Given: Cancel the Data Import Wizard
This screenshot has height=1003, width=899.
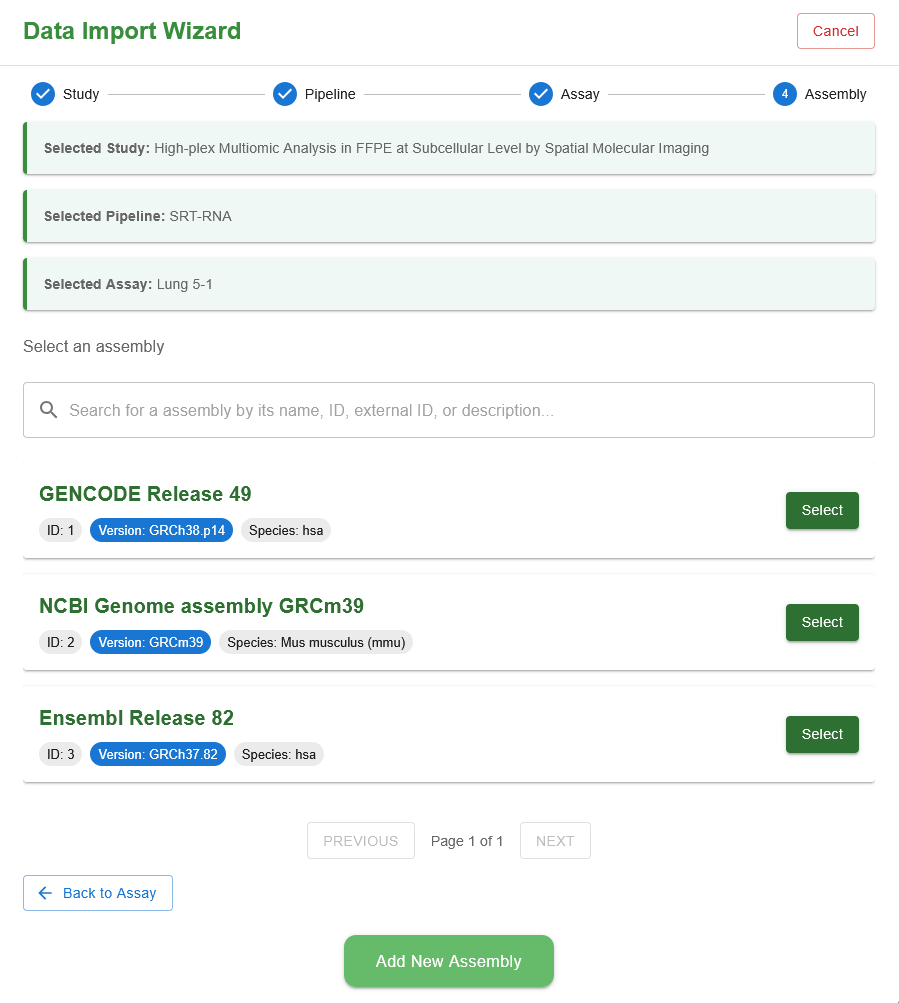Looking at the screenshot, I should point(835,31).
